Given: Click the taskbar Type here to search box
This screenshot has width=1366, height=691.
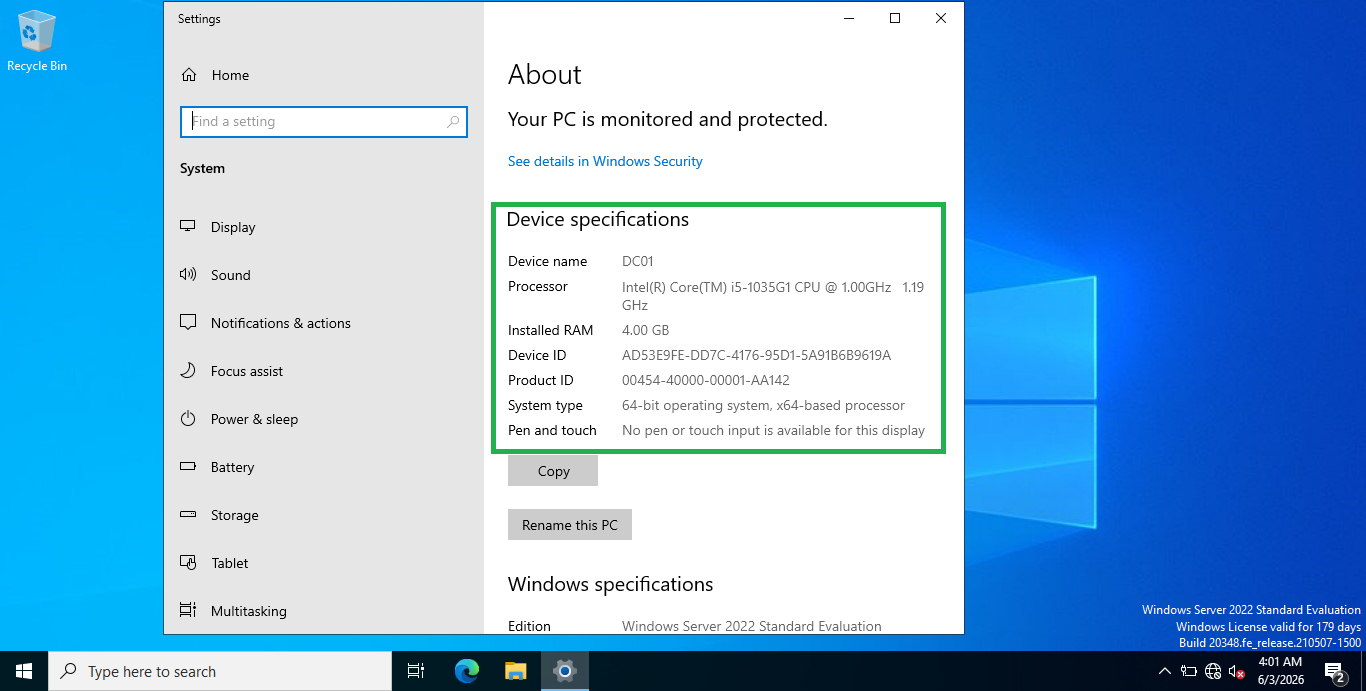Looking at the screenshot, I should coord(220,671).
